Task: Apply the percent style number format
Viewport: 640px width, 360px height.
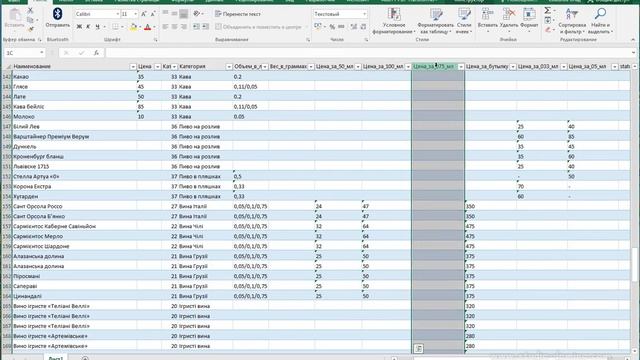Action: (332, 27)
